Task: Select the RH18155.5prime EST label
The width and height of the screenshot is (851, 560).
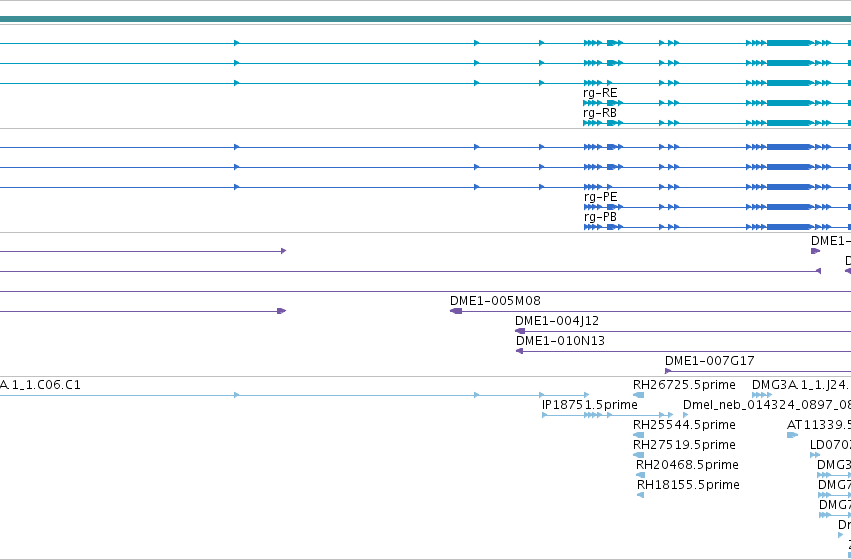Action: [688, 485]
